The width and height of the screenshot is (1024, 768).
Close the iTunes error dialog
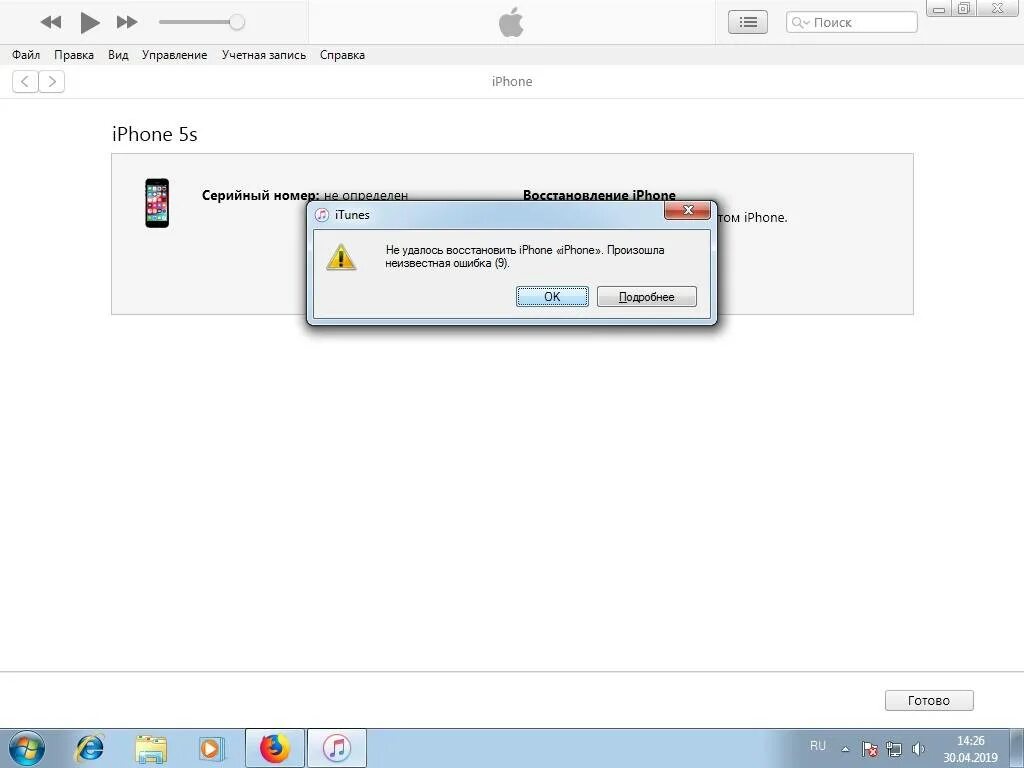[x=687, y=210]
